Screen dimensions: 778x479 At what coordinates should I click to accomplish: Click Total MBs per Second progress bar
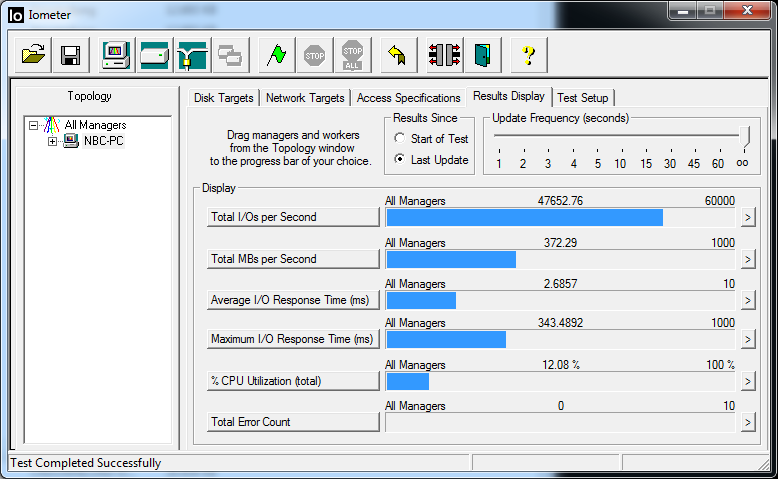click(x=560, y=259)
